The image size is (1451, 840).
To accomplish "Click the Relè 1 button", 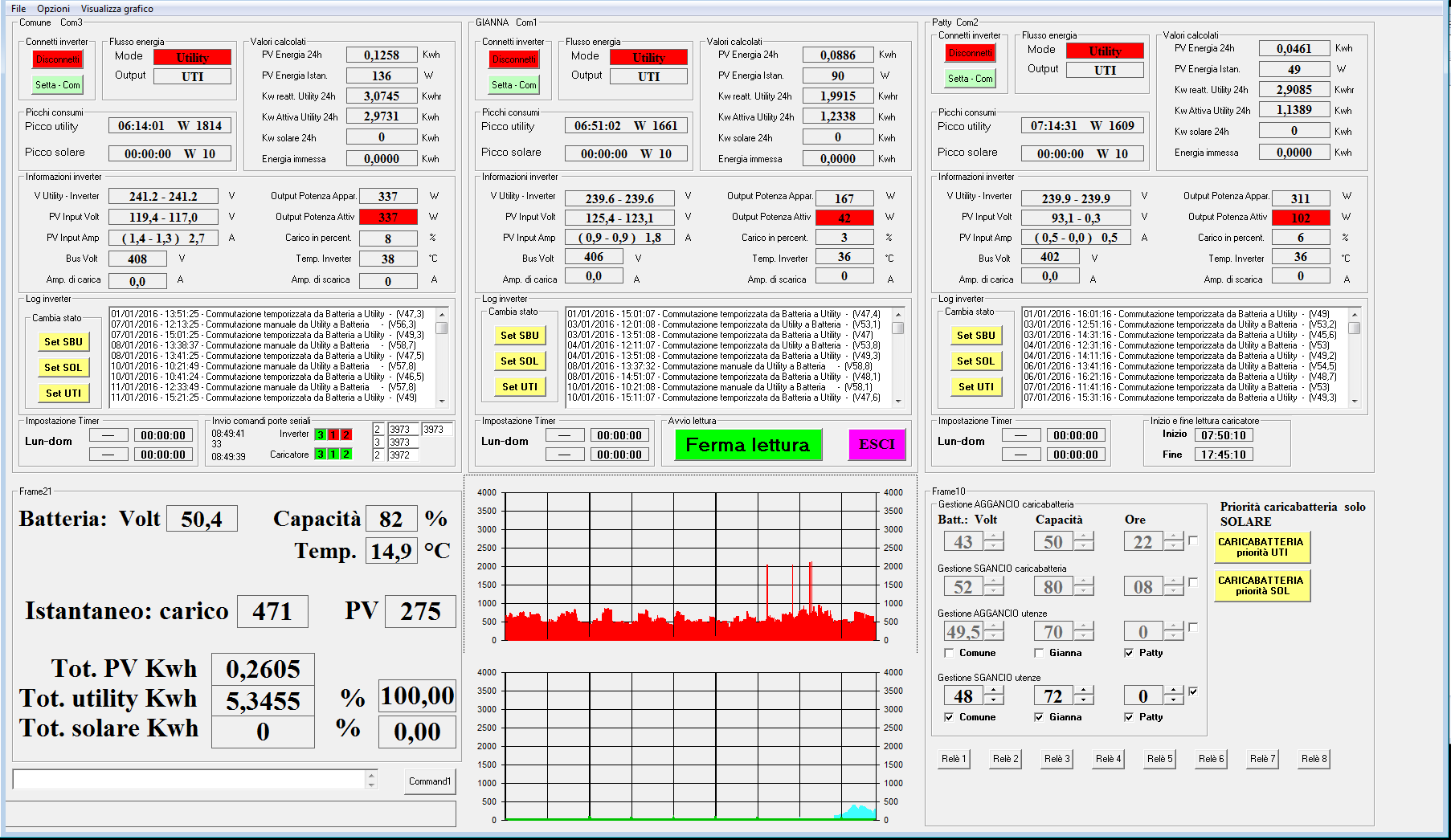I will [x=954, y=759].
